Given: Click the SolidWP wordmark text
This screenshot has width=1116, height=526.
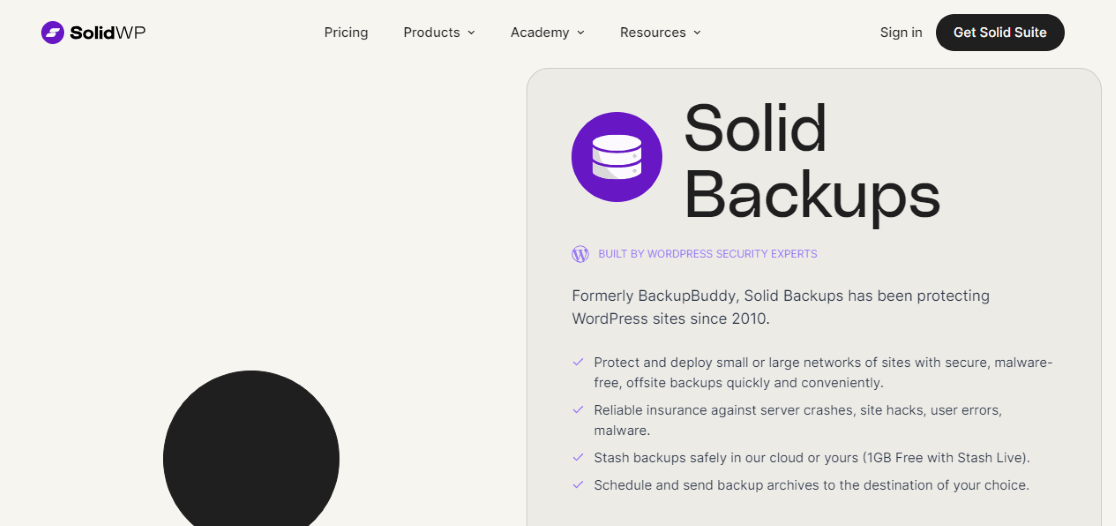Looking at the screenshot, I should (108, 33).
